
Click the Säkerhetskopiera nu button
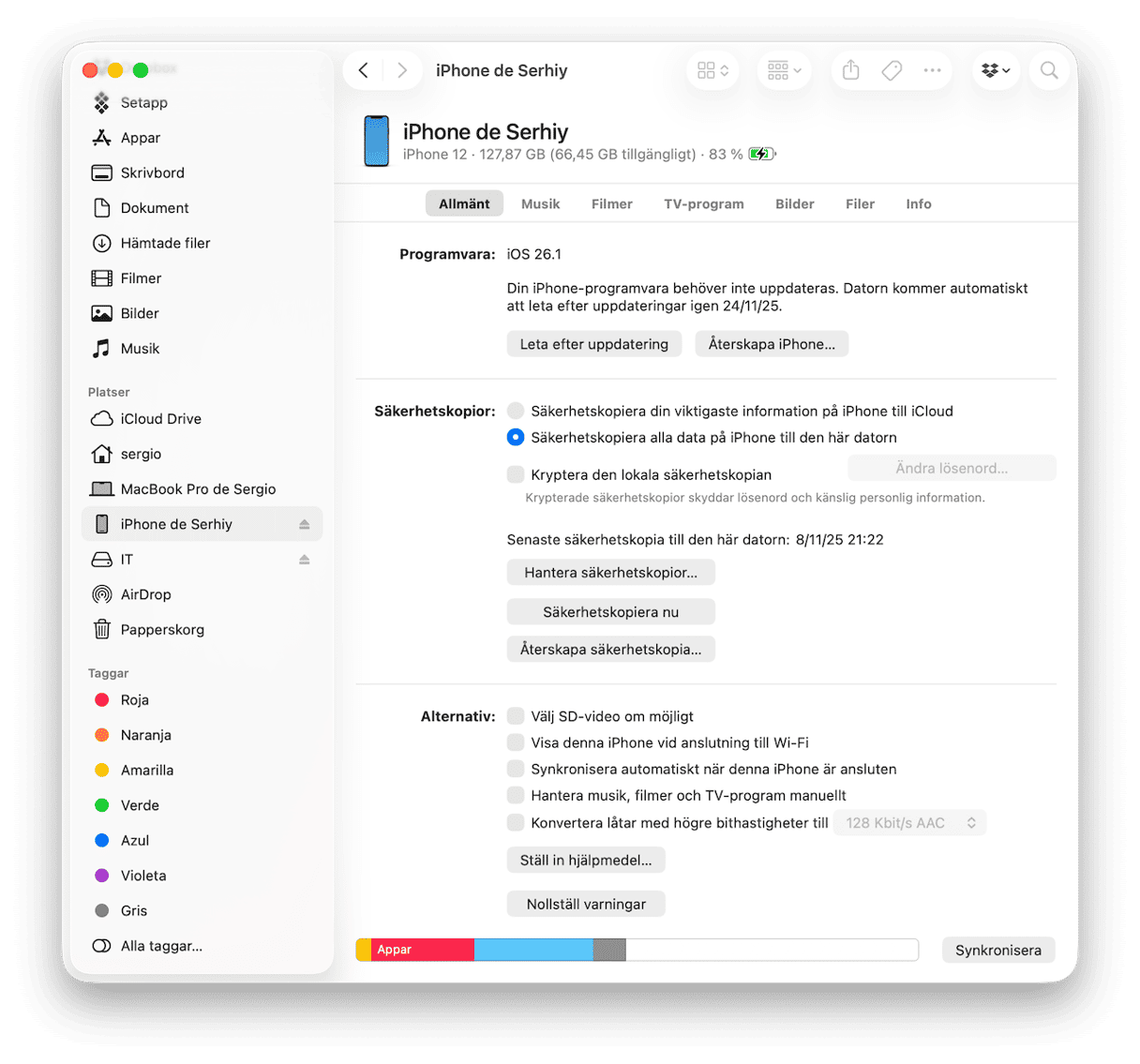[x=610, y=612]
